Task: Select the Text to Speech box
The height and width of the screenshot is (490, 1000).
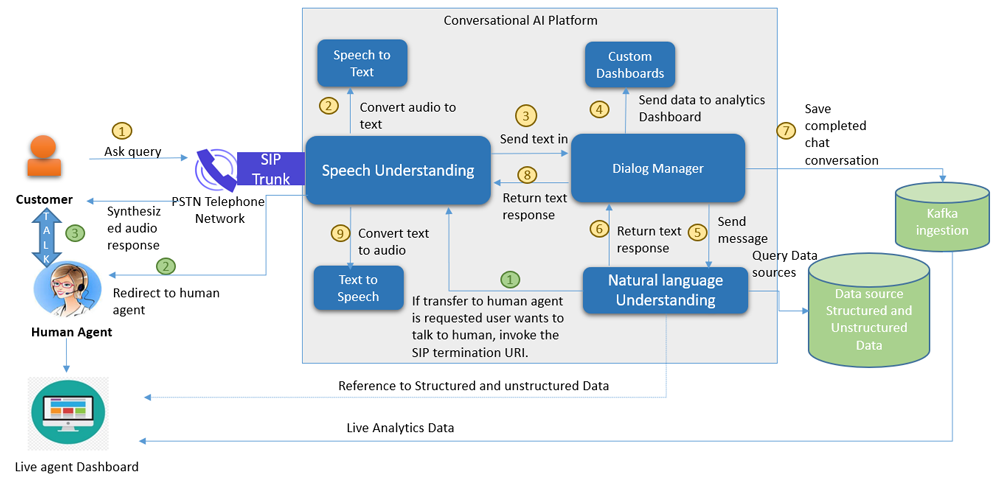Action: point(358,288)
